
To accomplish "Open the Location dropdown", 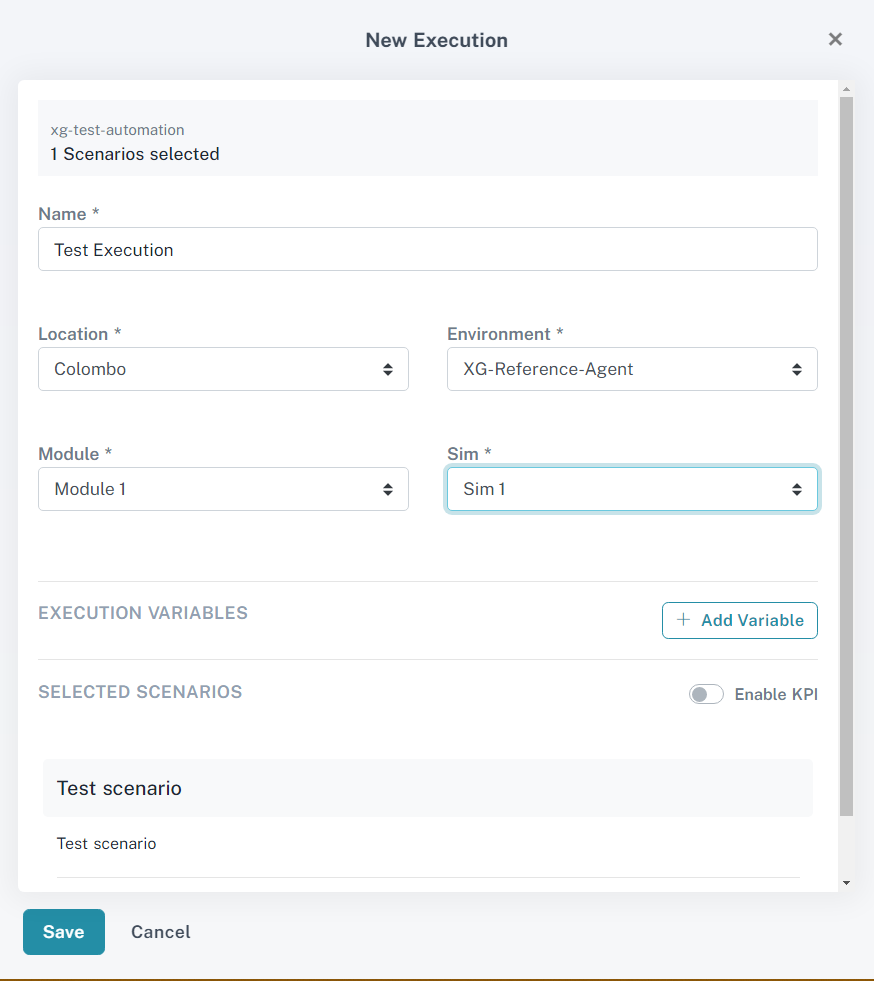I will pyautogui.click(x=222, y=369).
